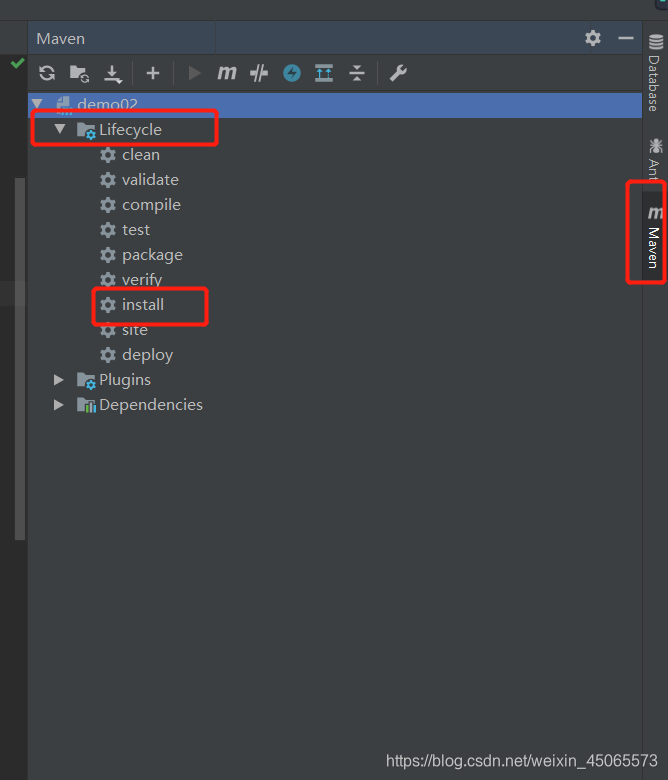
Task: Select the demo02 project row
Action: (335, 104)
